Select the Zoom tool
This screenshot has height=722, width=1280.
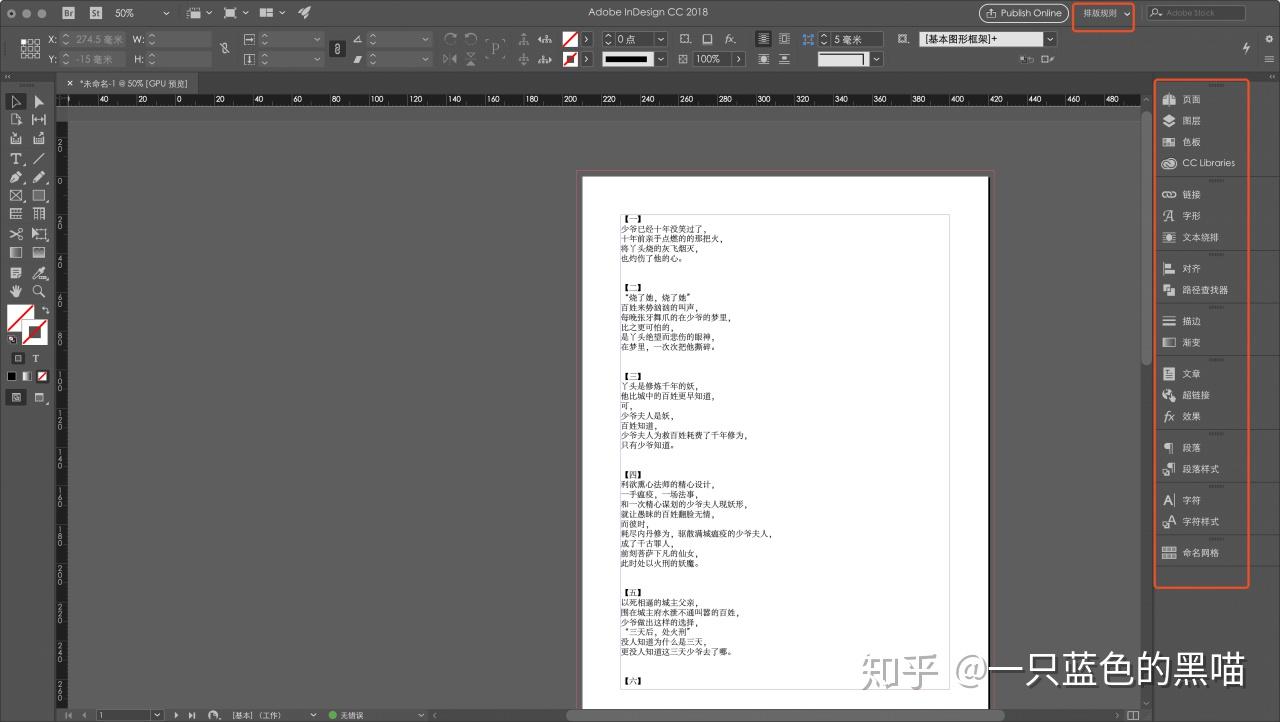click(x=38, y=293)
